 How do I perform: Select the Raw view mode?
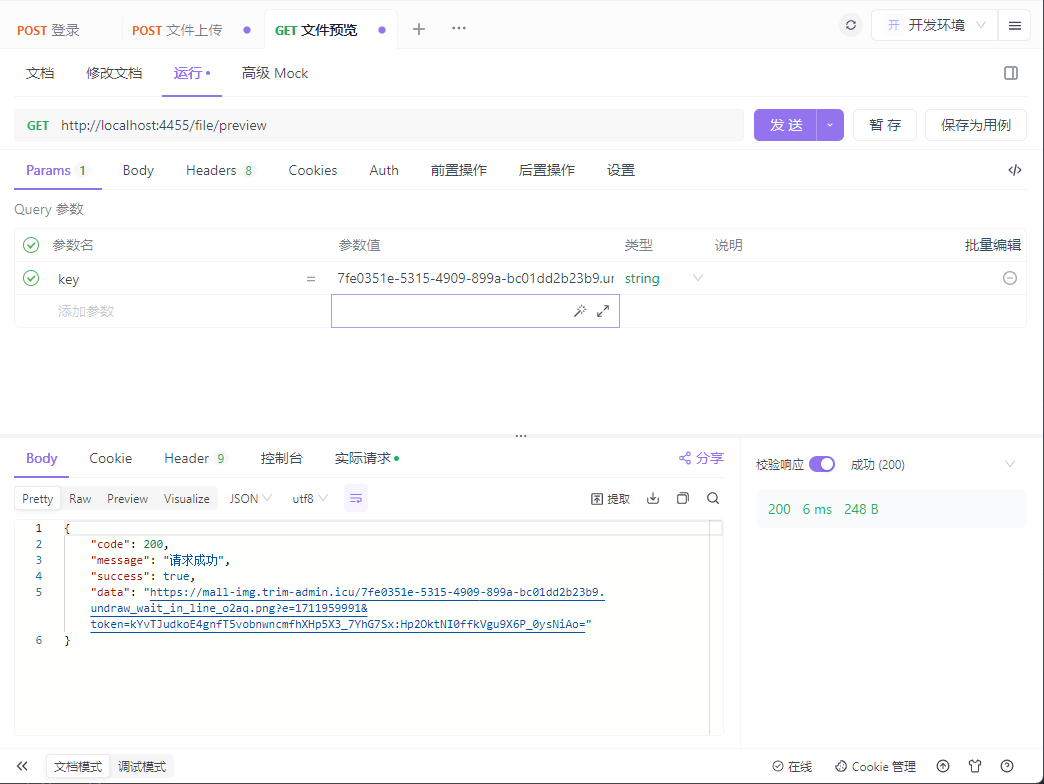point(80,498)
